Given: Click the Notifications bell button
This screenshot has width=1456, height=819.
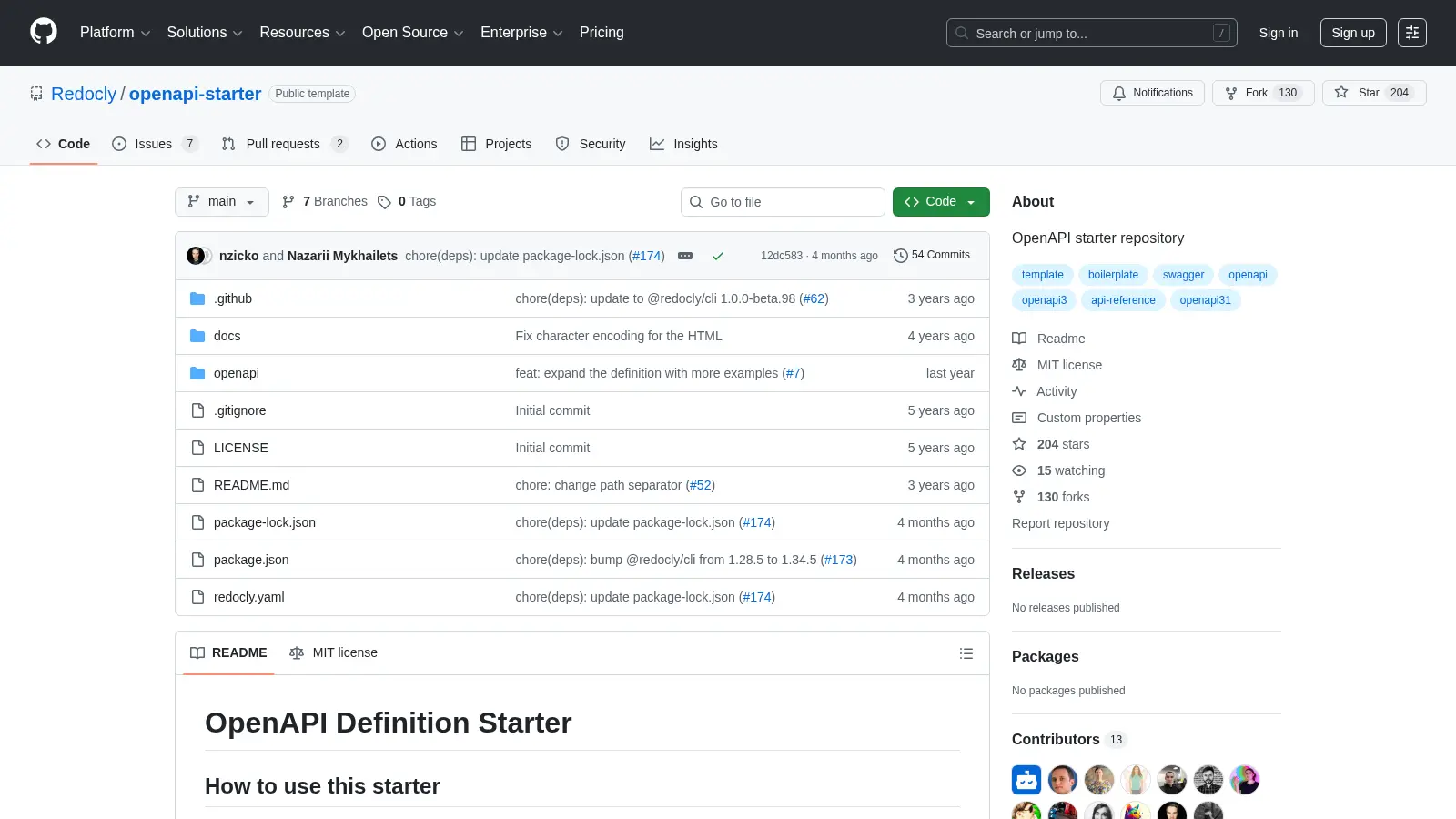Looking at the screenshot, I should click(1153, 93).
